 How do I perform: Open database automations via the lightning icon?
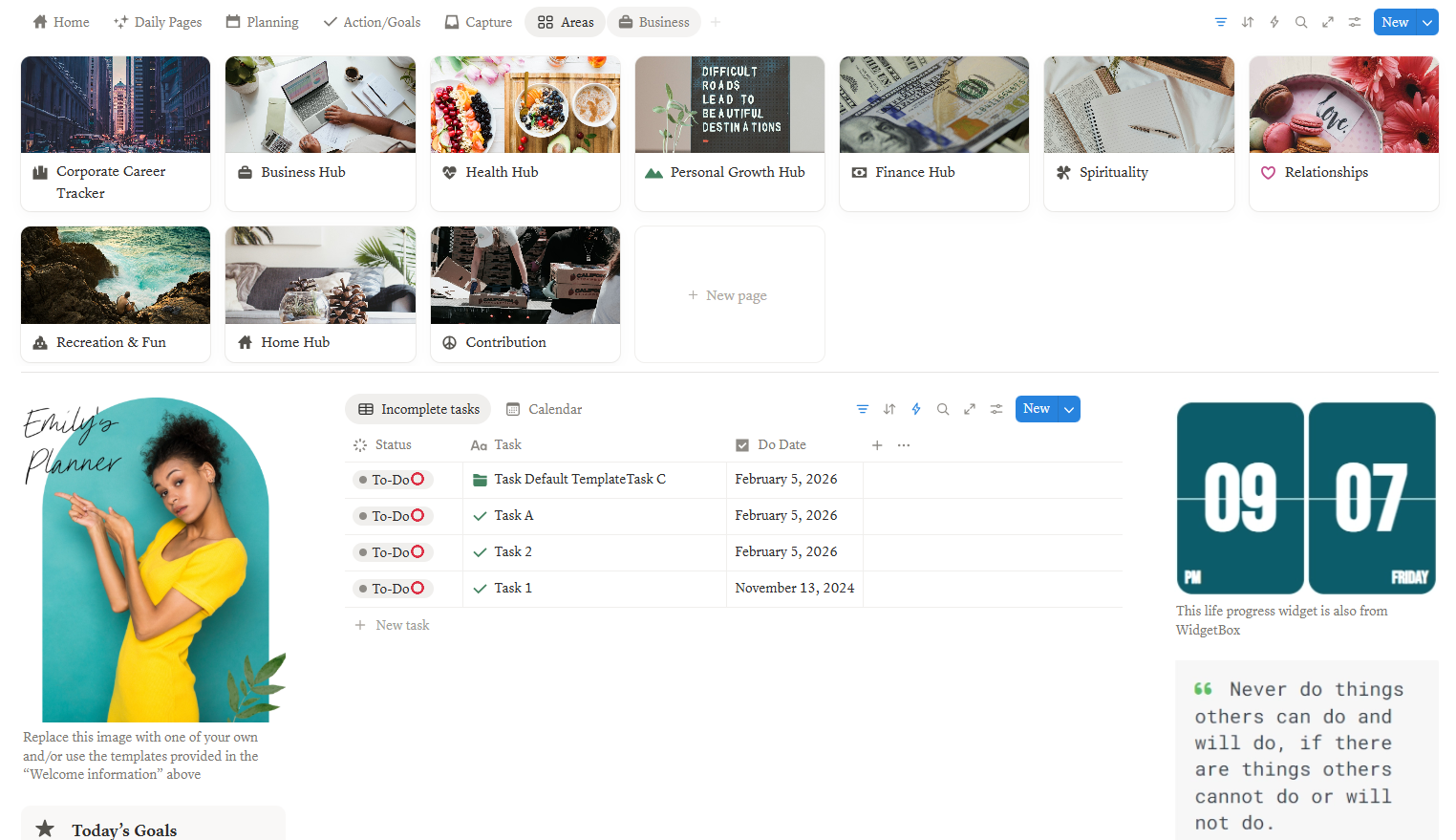(x=916, y=408)
